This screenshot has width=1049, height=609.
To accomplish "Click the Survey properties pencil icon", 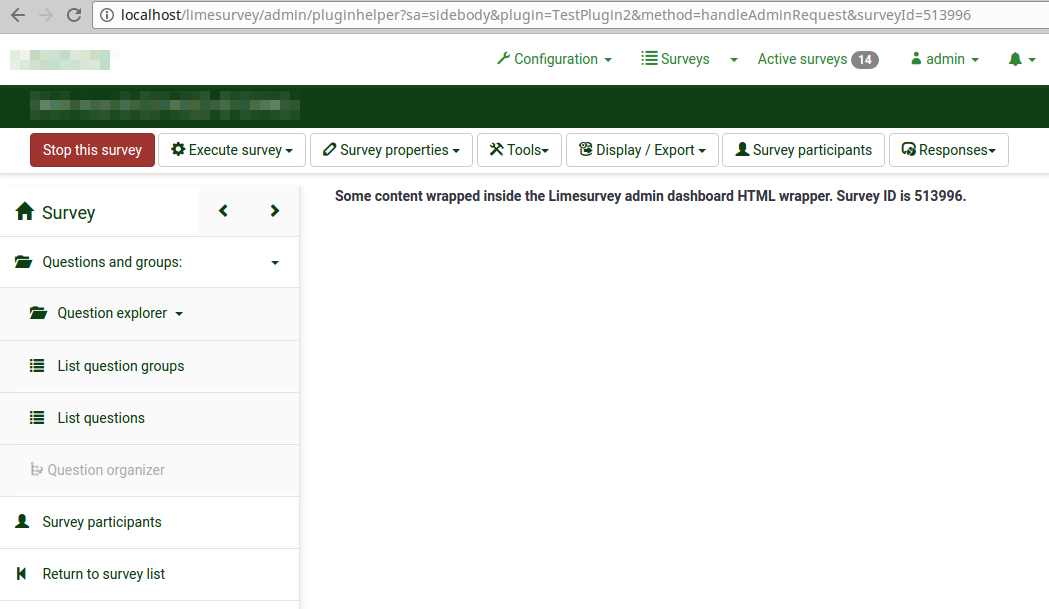I will click(329, 149).
